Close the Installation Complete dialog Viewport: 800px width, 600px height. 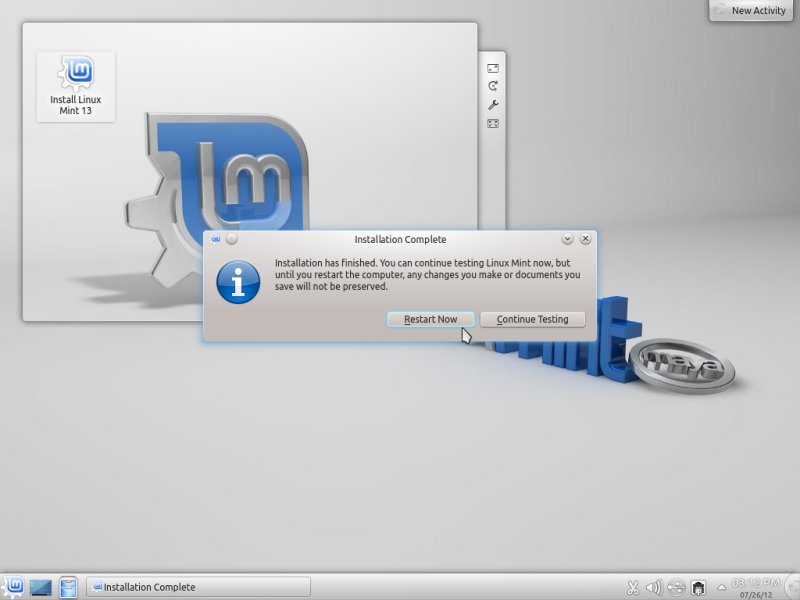586,239
